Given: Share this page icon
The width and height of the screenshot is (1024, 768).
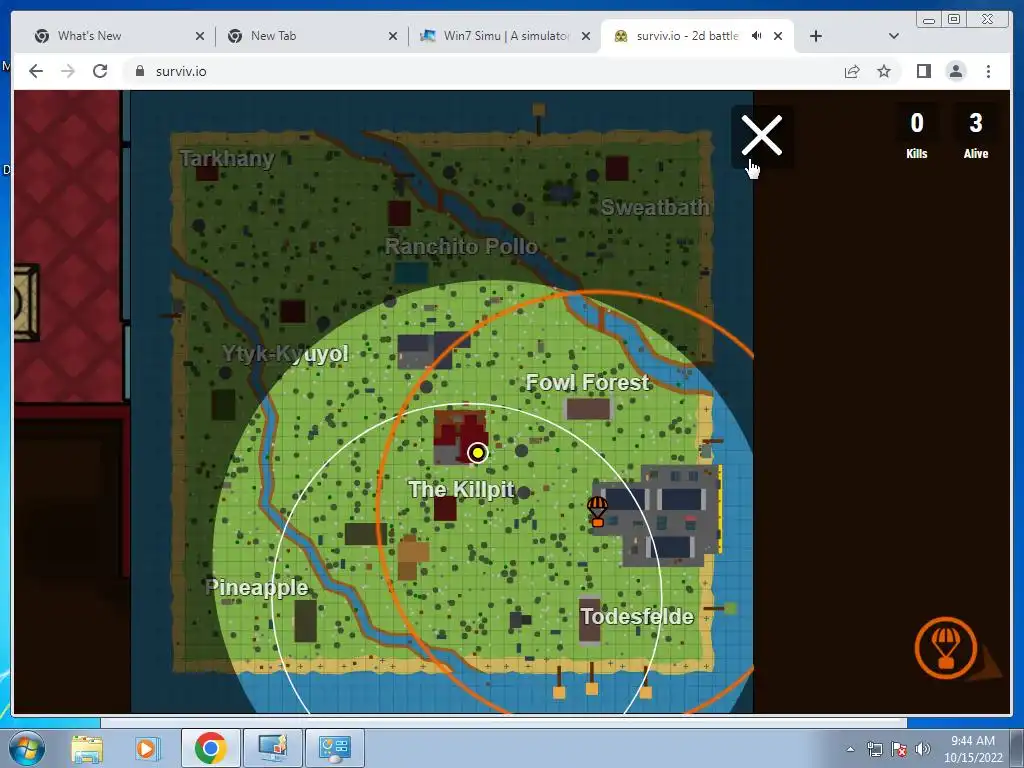Looking at the screenshot, I should coord(852,71).
